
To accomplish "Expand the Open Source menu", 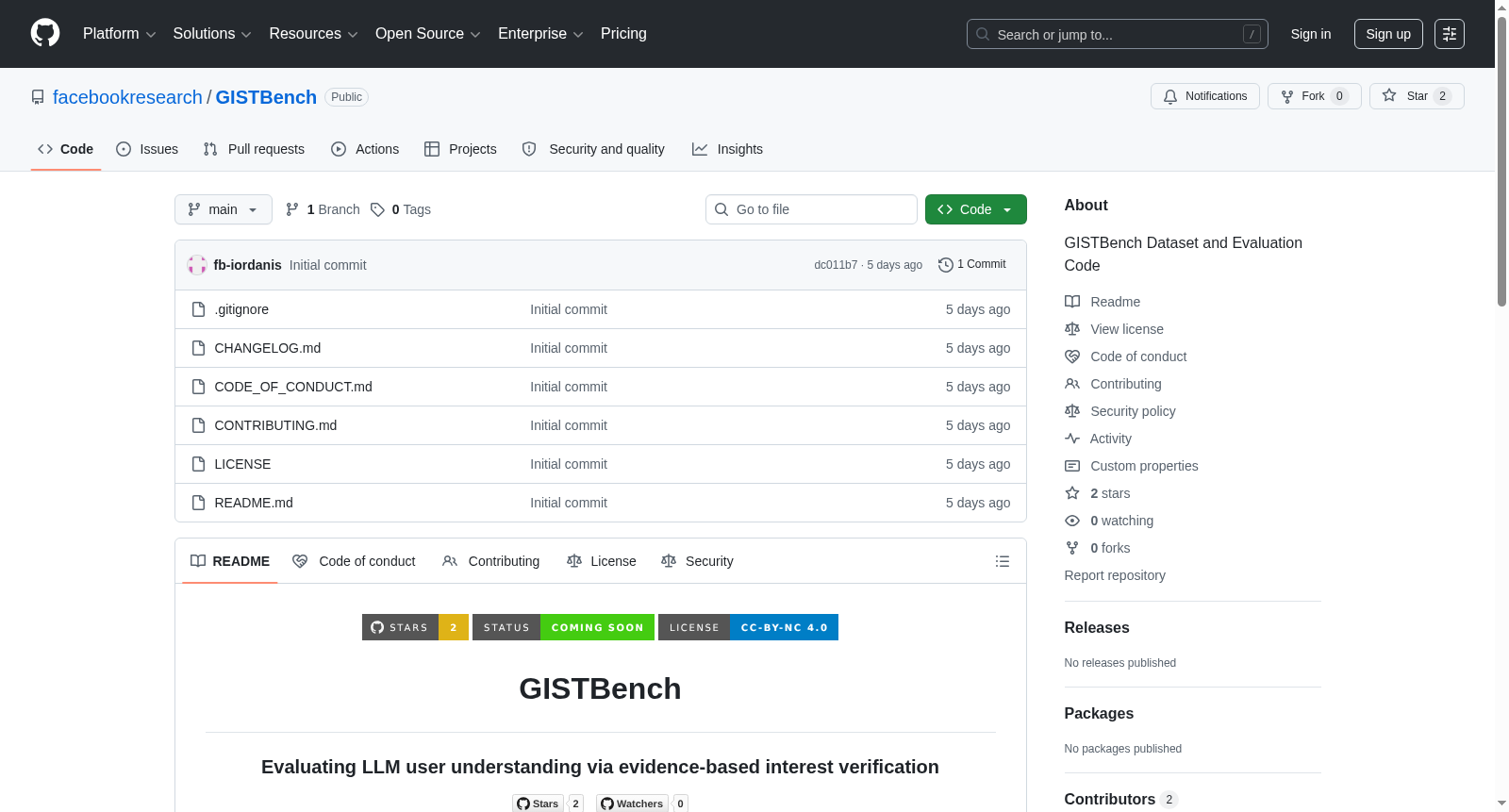I will [x=428, y=34].
